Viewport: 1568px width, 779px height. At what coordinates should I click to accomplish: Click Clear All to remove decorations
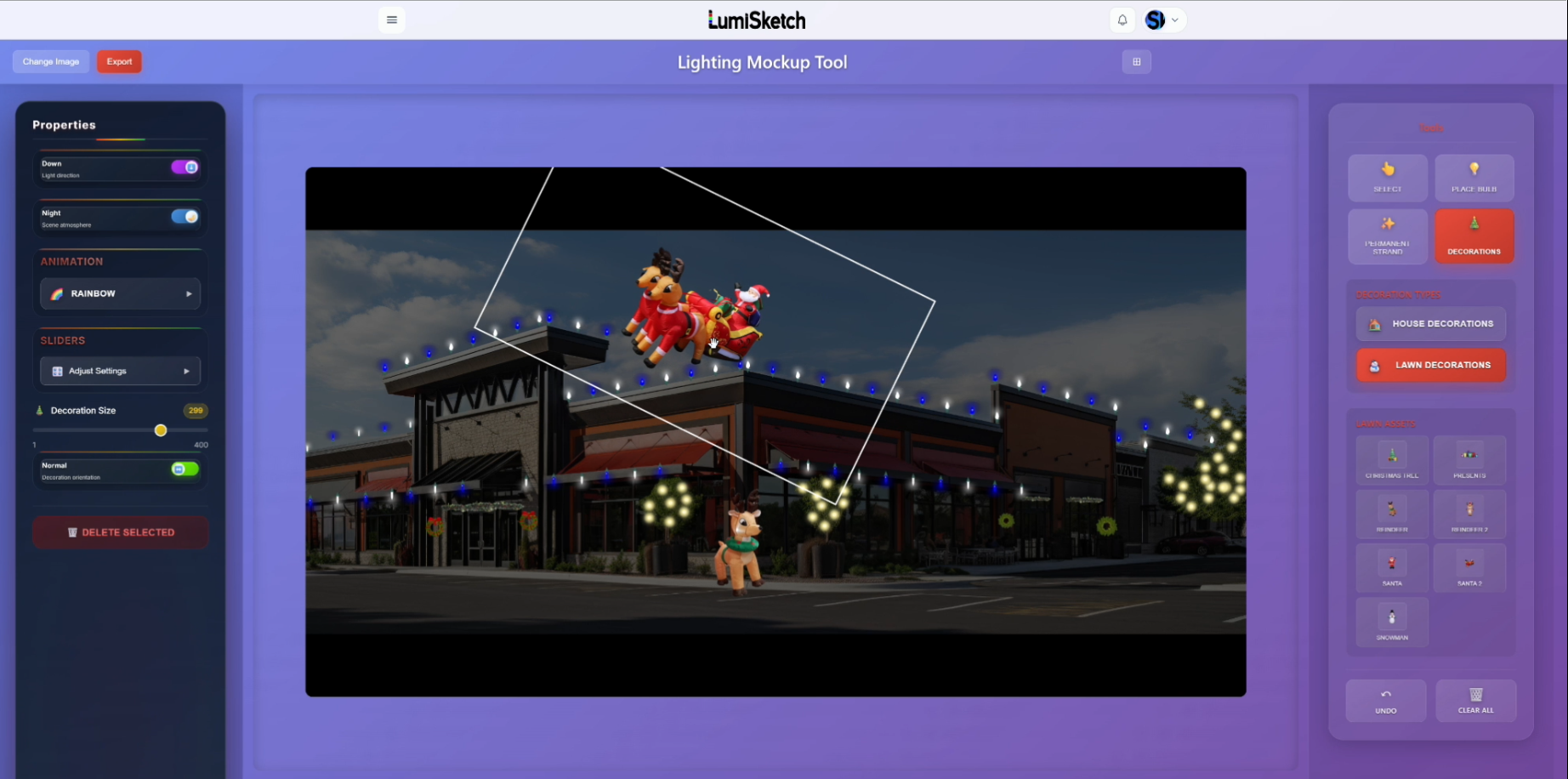[x=1475, y=700]
